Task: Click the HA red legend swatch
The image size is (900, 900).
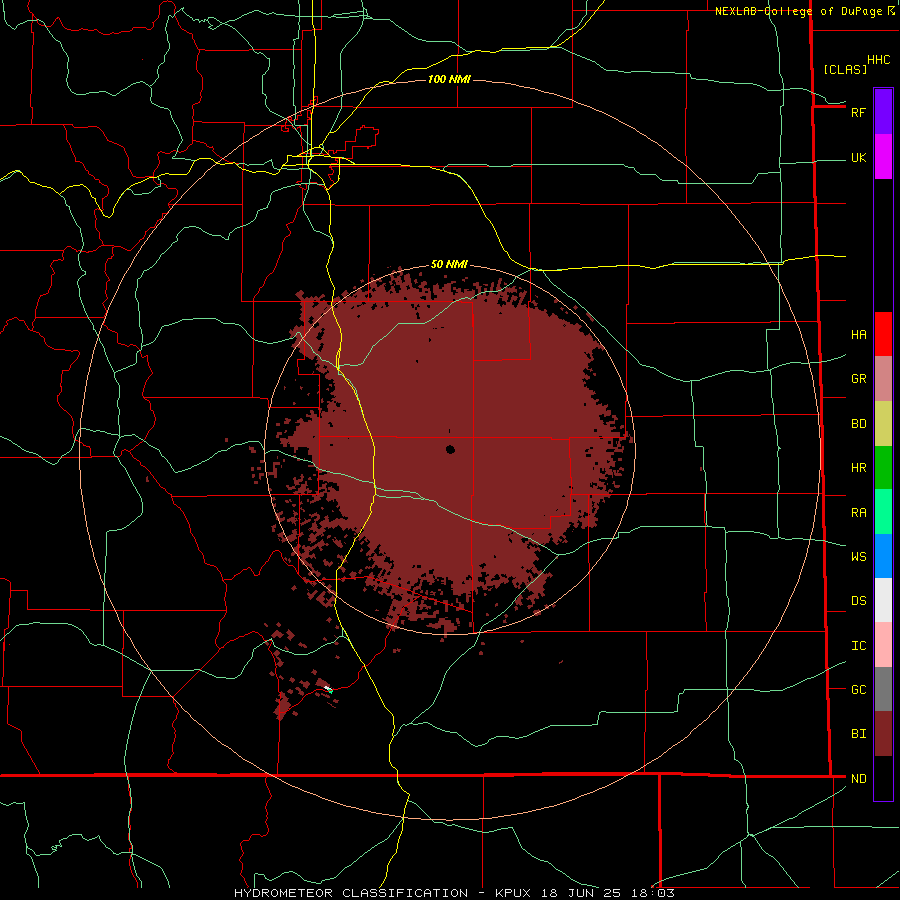Action: (x=883, y=334)
